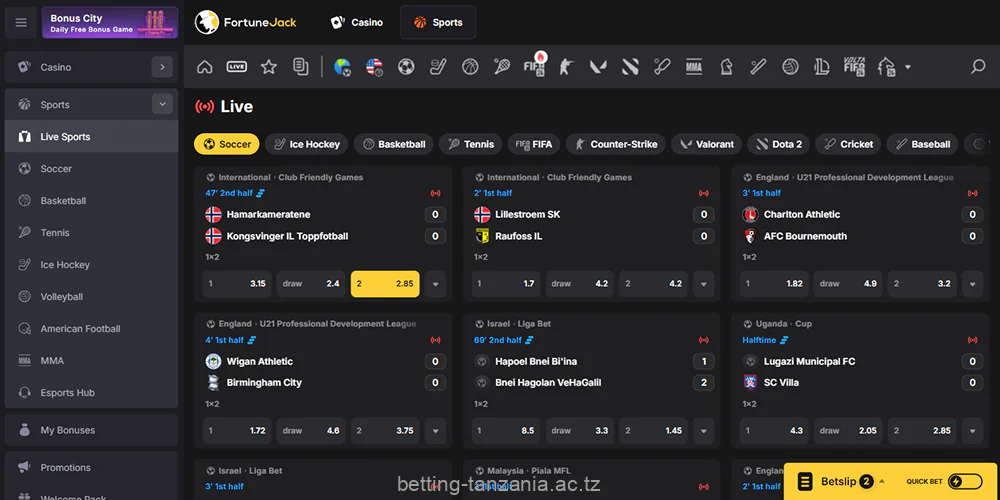Image resolution: width=1000 pixels, height=500 pixels.
Task: Select the Ice Hockey filter chip
Action: (x=307, y=144)
